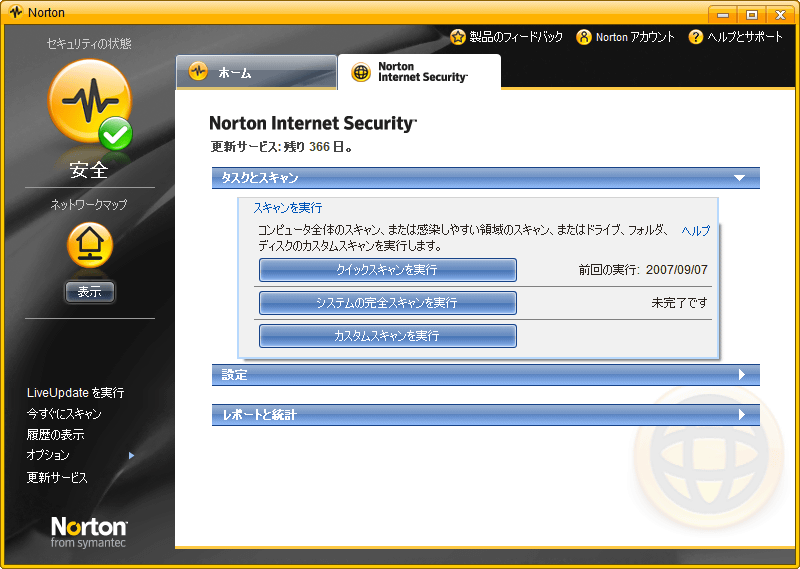Viewport: 800px width, 569px height.
Task: Click the globe icon on Internet Security tab
Action: pyautogui.click(x=361, y=72)
